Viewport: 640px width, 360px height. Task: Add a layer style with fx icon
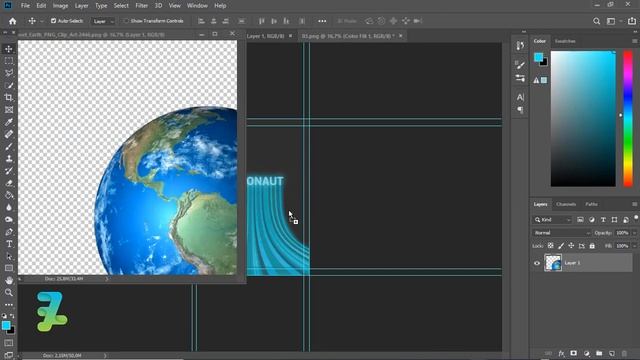coord(561,353)
